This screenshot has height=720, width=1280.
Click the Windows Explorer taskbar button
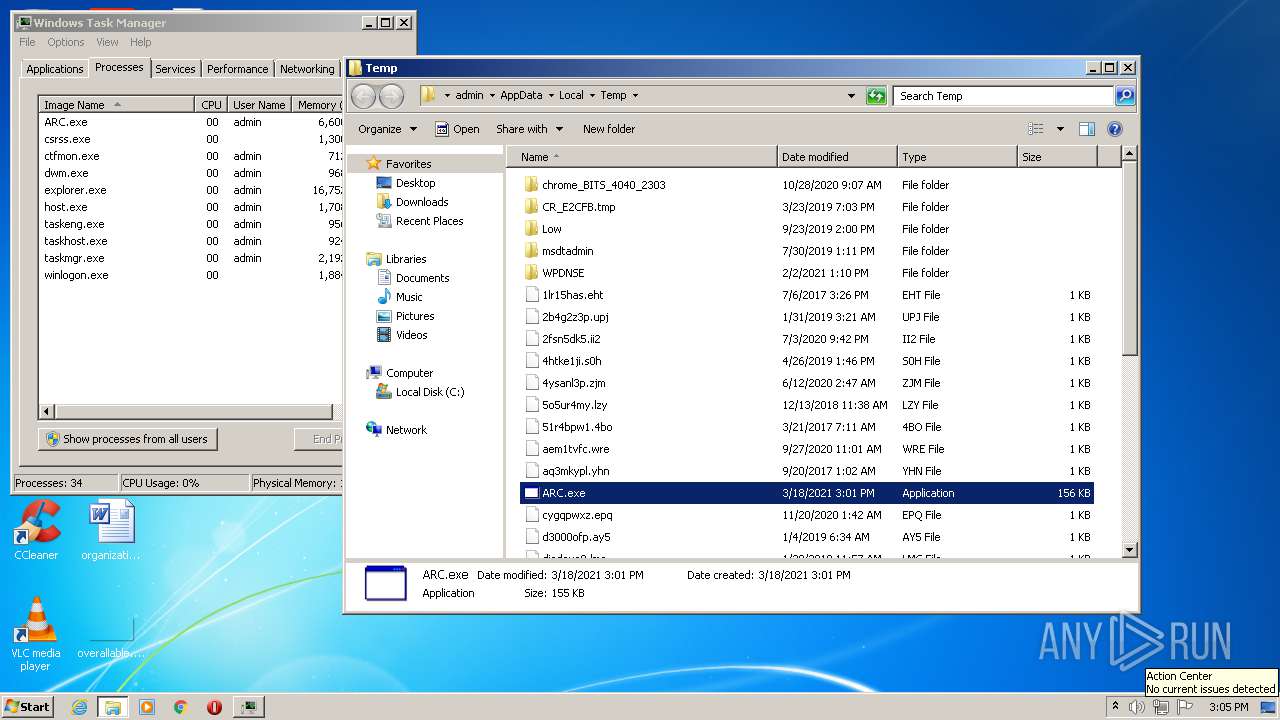[113, 707]
